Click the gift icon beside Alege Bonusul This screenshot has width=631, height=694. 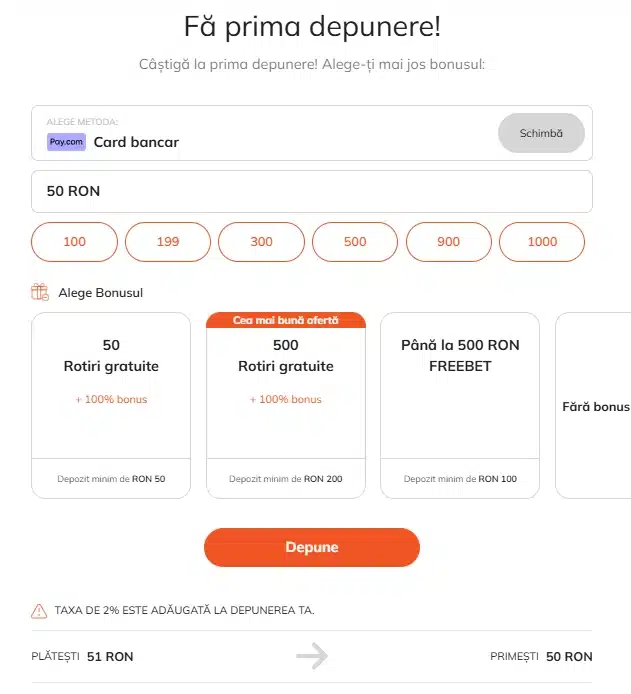click(x=40, y=292)
